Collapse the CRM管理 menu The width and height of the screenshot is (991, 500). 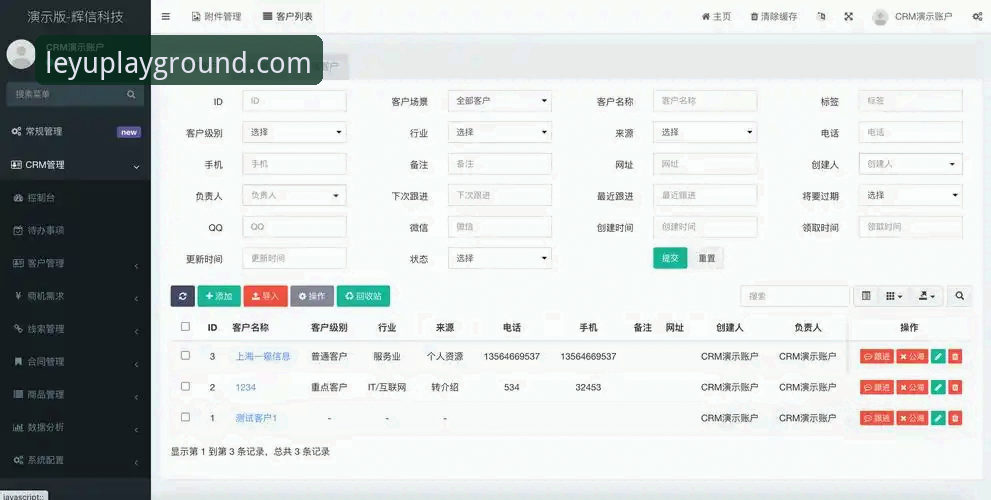75,165
